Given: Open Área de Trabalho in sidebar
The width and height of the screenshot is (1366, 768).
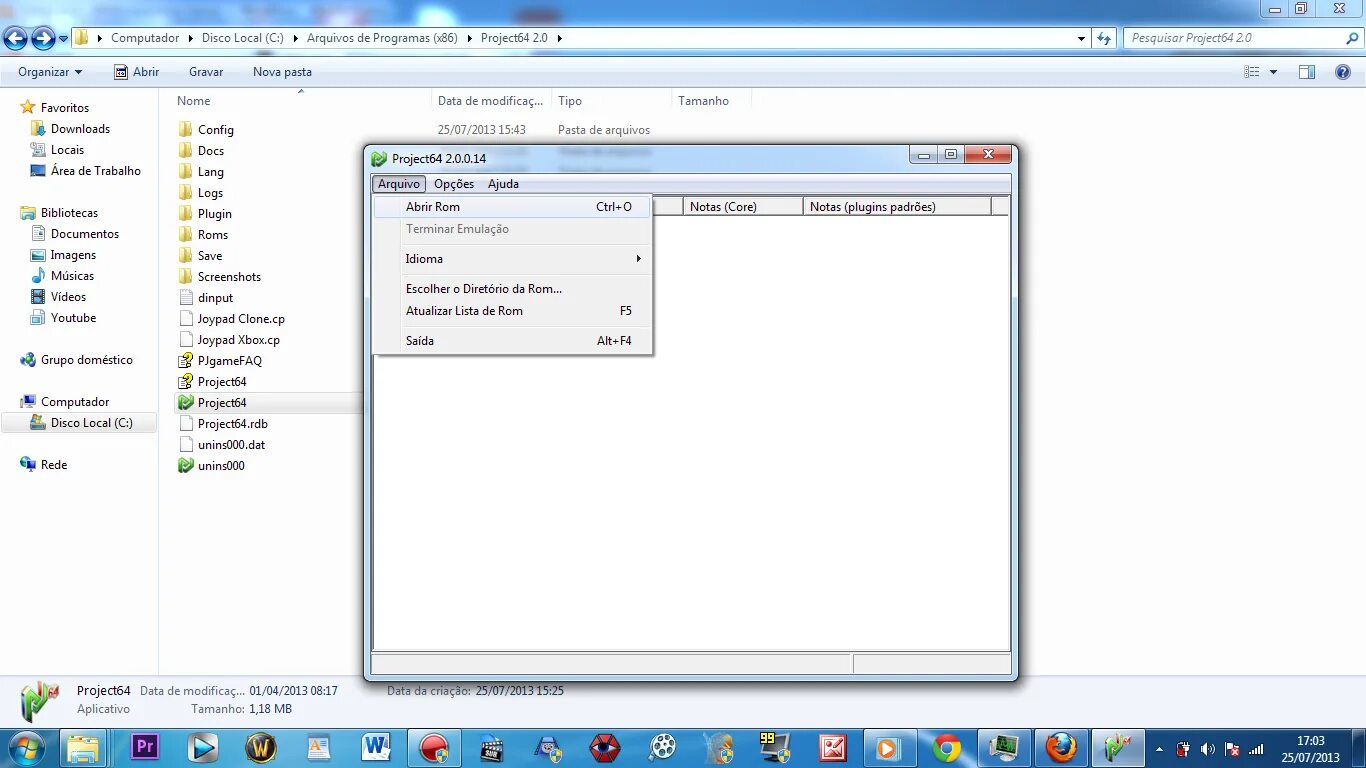Looking at the screenshot, I should [86, 171].
